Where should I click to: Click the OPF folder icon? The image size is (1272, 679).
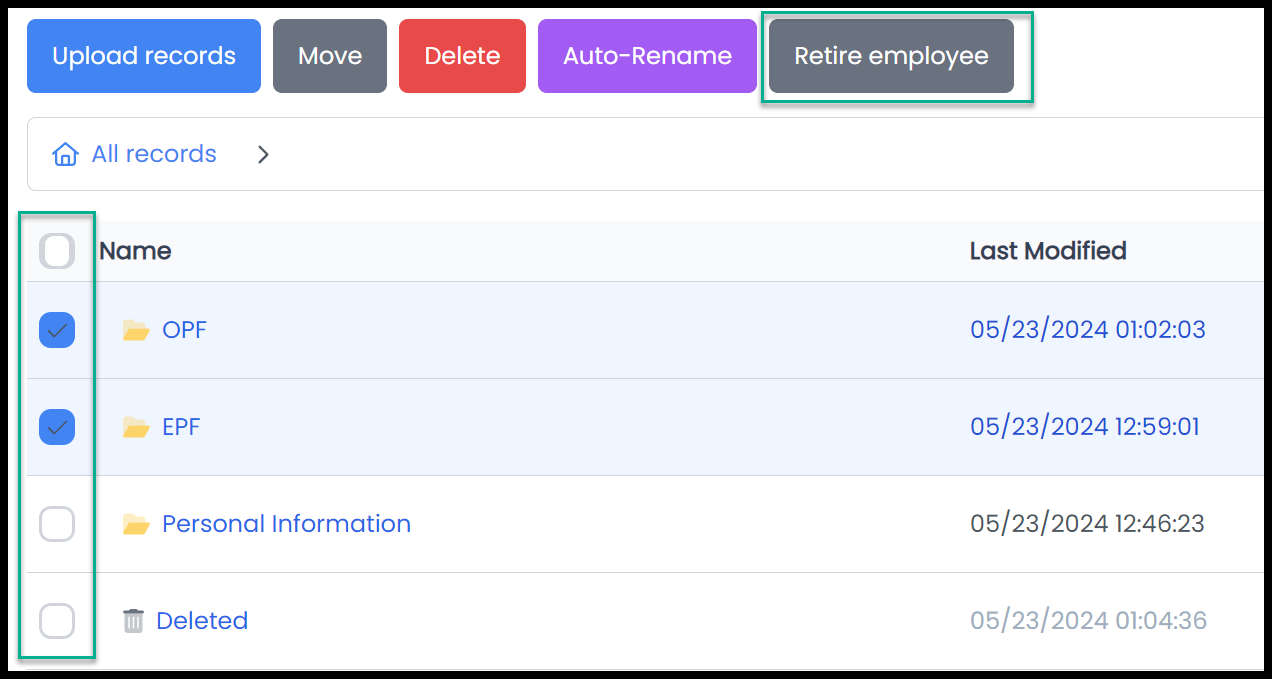(x=136, y=330)
